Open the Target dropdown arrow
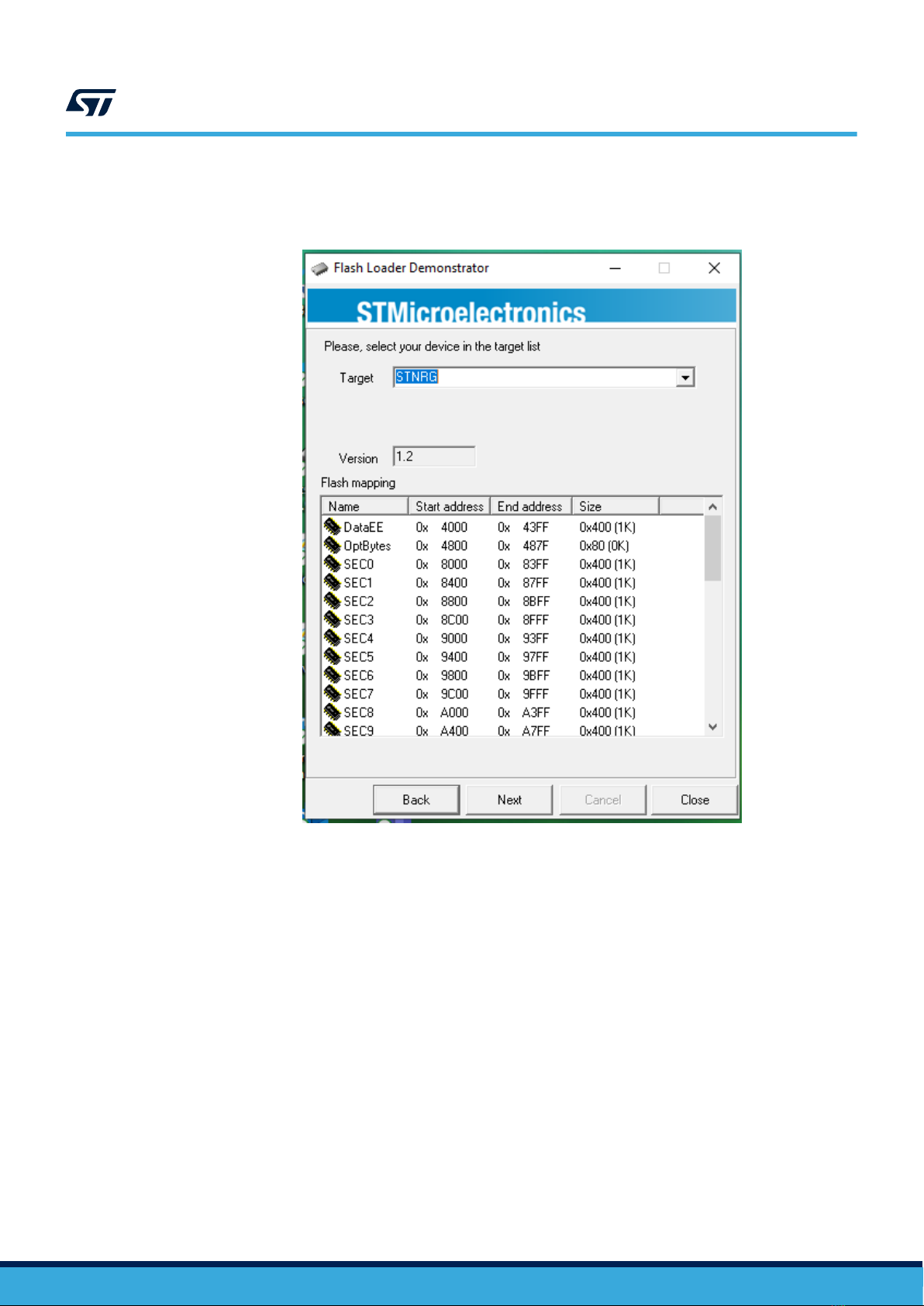Screen dimensions: 924x1306 click(684, 377)
